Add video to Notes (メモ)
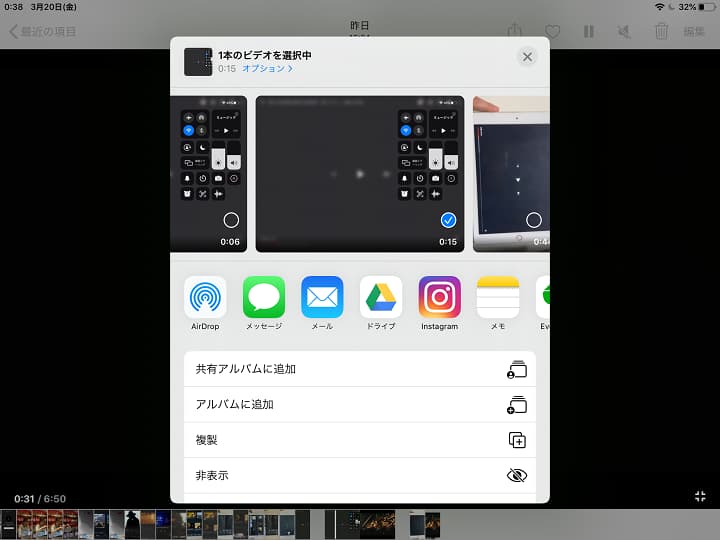The image size is (720, 540). coord(498,297)
